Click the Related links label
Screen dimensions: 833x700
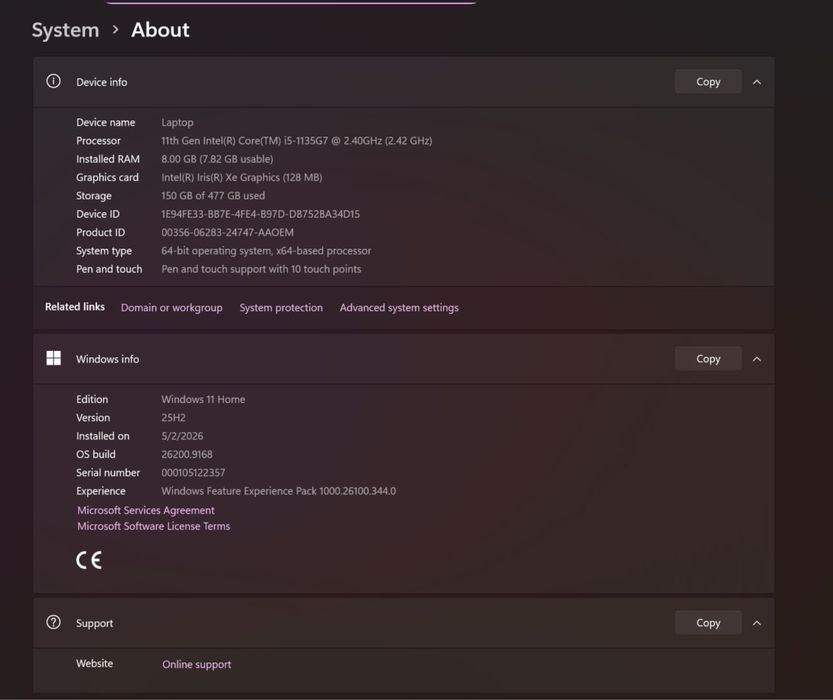tap(75, 306)
